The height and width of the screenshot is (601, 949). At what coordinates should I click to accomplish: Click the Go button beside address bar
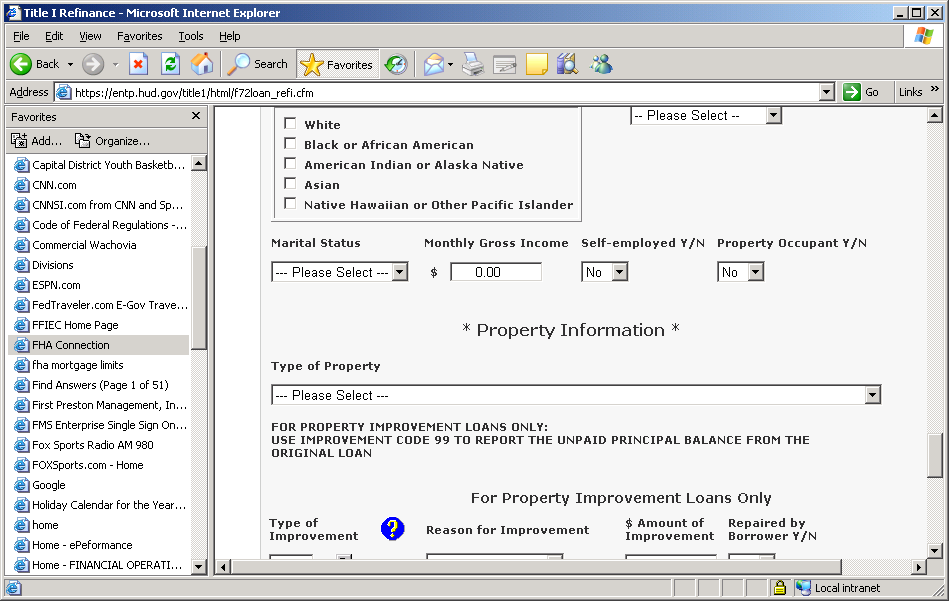tap(862, 92)
